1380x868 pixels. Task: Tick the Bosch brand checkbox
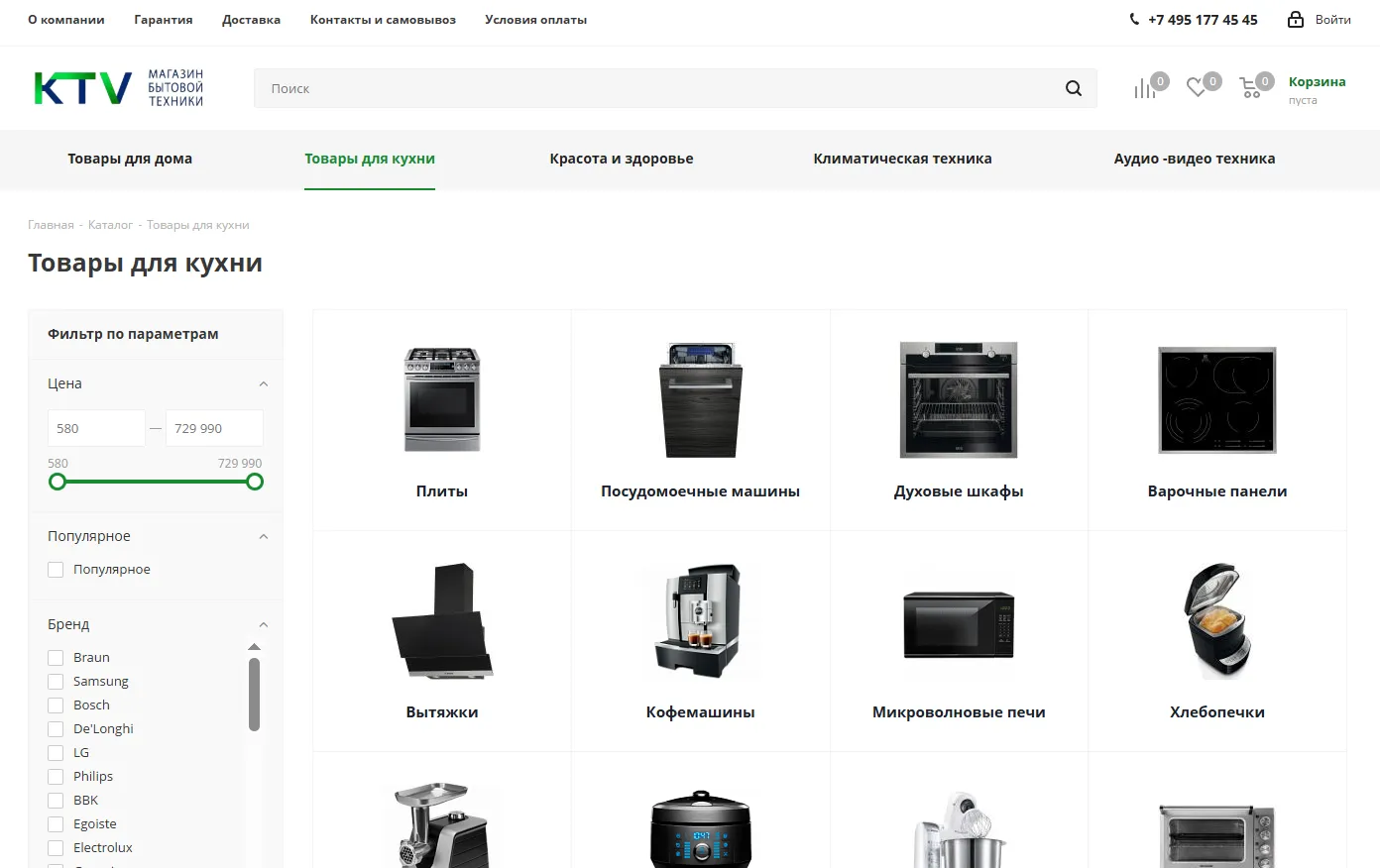(x=56, y=705)
